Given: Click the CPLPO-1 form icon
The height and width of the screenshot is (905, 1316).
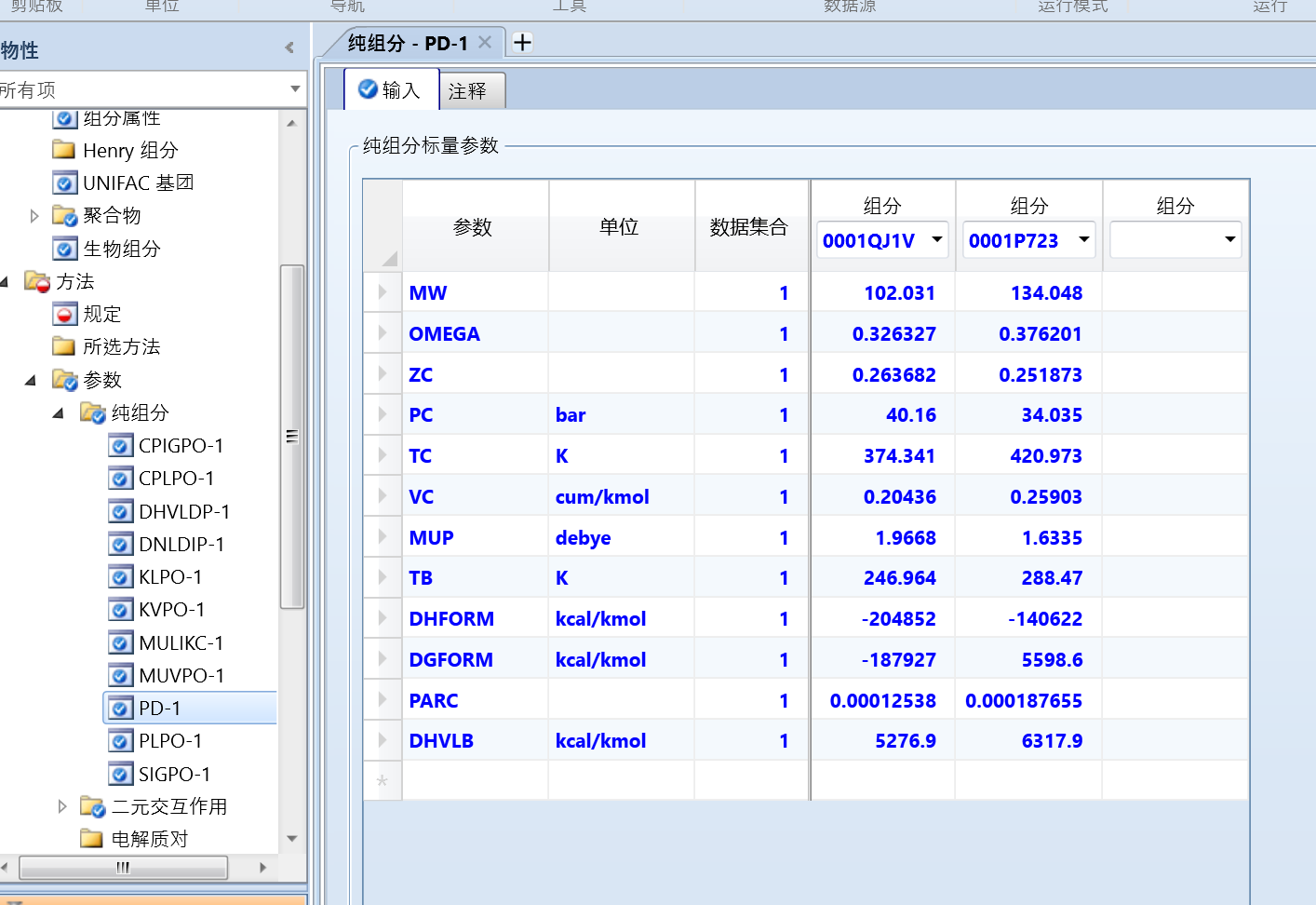Looking at the screenshot, I should 120,479.
